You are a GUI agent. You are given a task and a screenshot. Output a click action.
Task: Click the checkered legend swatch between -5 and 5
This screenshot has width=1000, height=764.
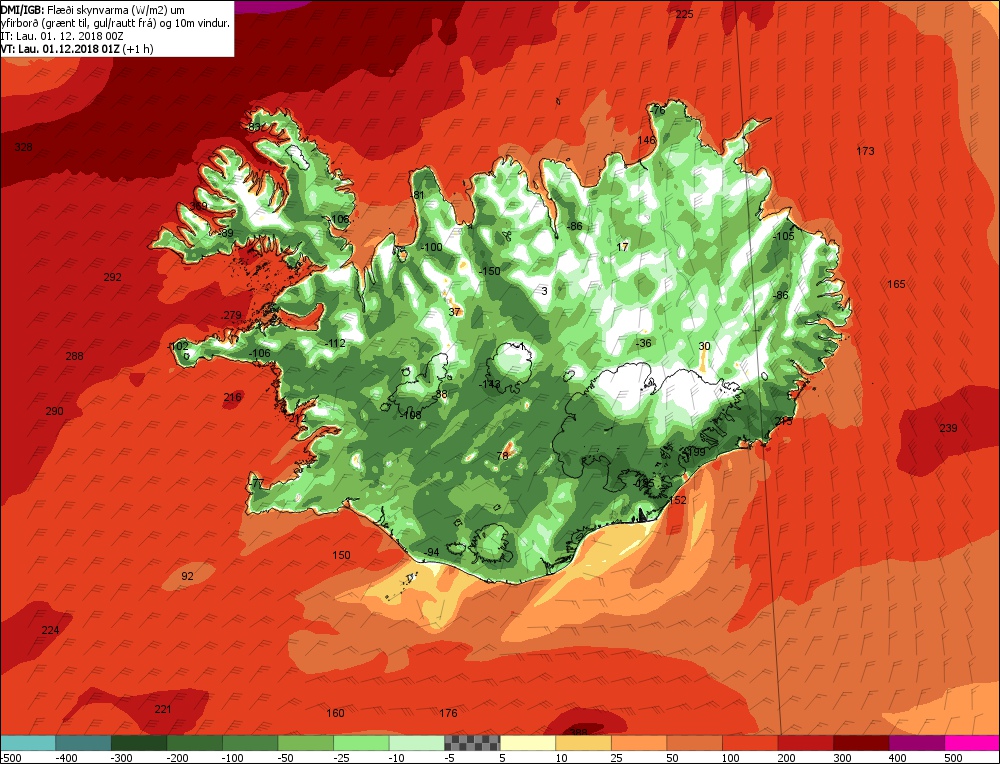[x=472, y=743]
